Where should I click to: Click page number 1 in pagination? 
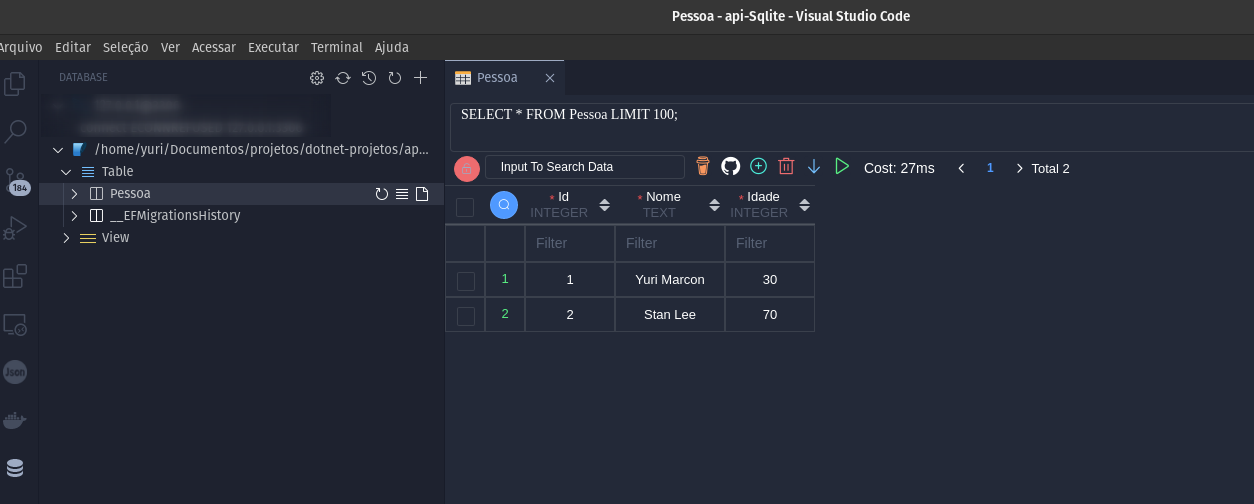click(990, 168)
